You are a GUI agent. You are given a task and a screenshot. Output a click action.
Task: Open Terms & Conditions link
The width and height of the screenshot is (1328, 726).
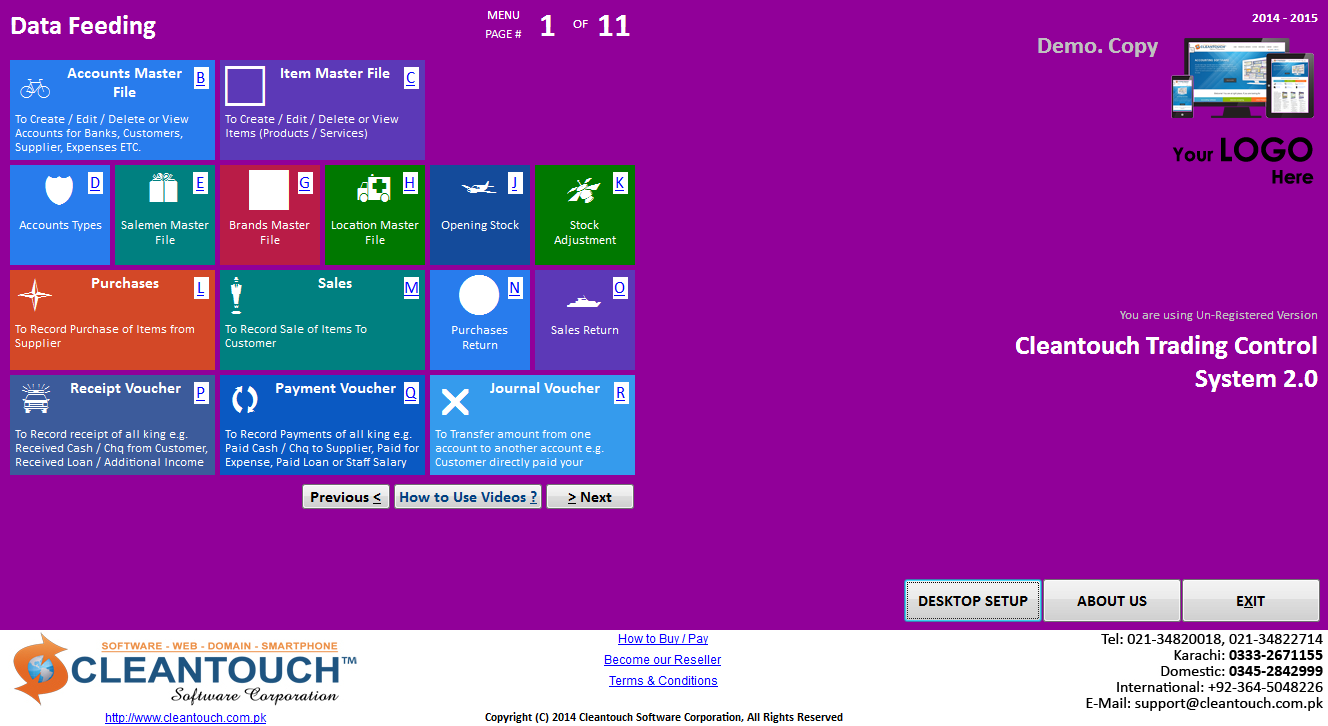(x=663, y=681)
